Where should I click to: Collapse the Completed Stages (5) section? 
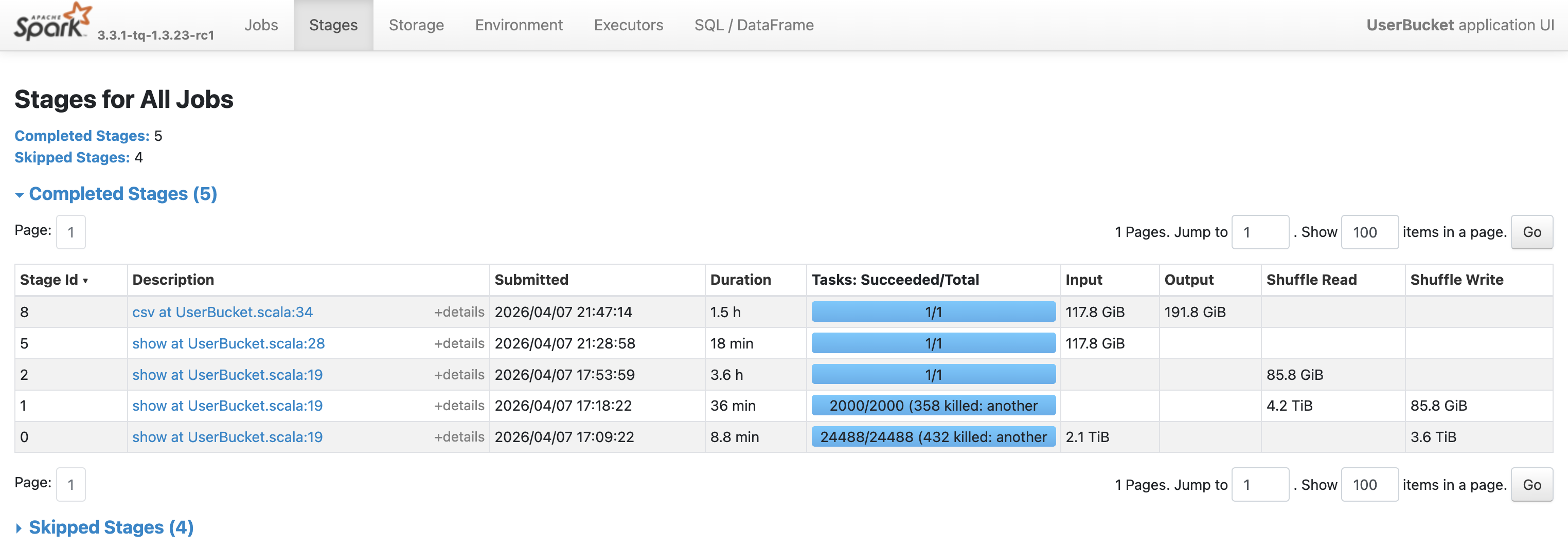click(x=122, y=193)
